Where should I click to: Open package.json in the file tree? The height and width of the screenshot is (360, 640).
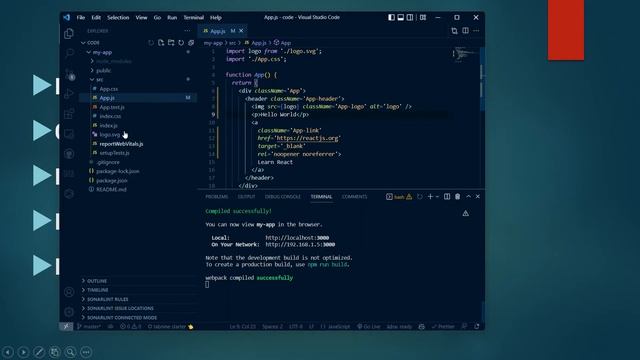(x=111, y=180)
